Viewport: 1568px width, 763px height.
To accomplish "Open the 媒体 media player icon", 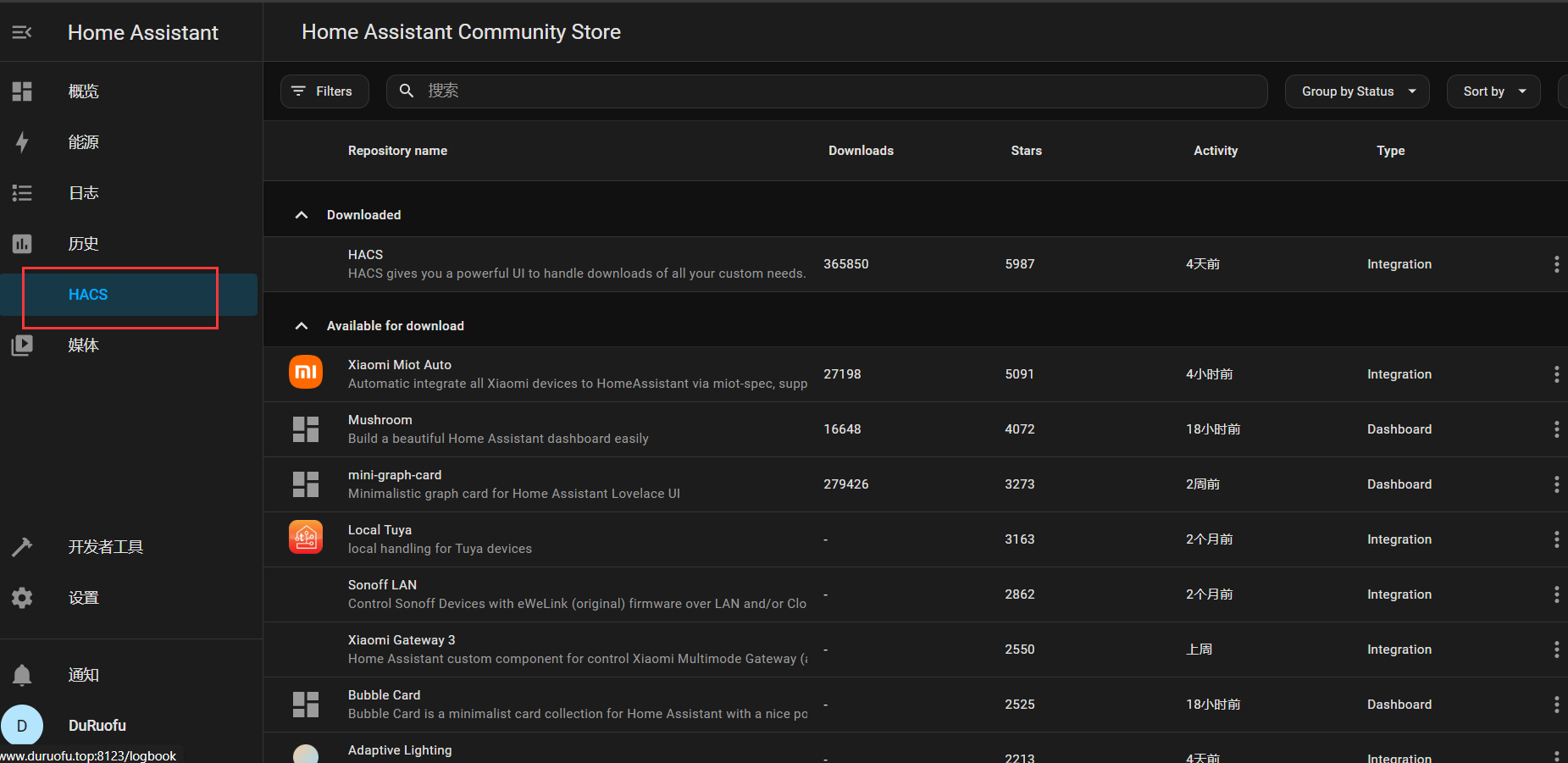I will [22, 346].
